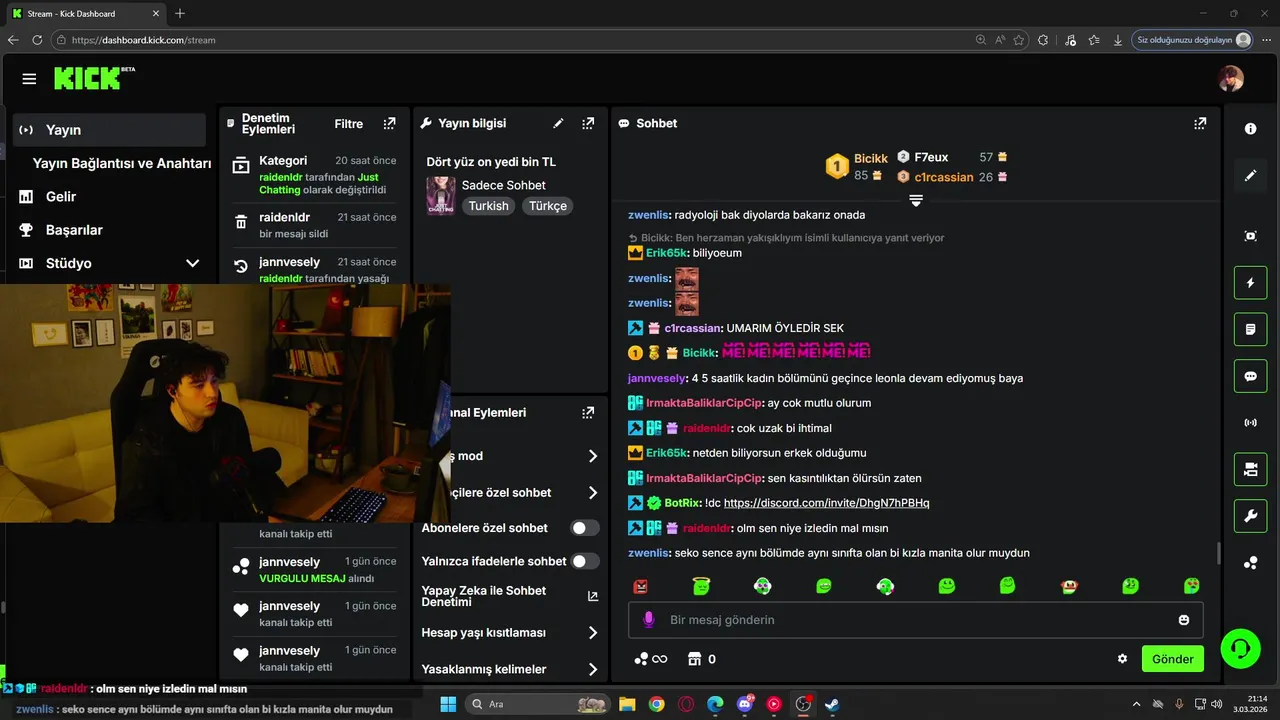Click the Siz olduğunuzu doğrulayın profile button

click(x=1193, y=40)
